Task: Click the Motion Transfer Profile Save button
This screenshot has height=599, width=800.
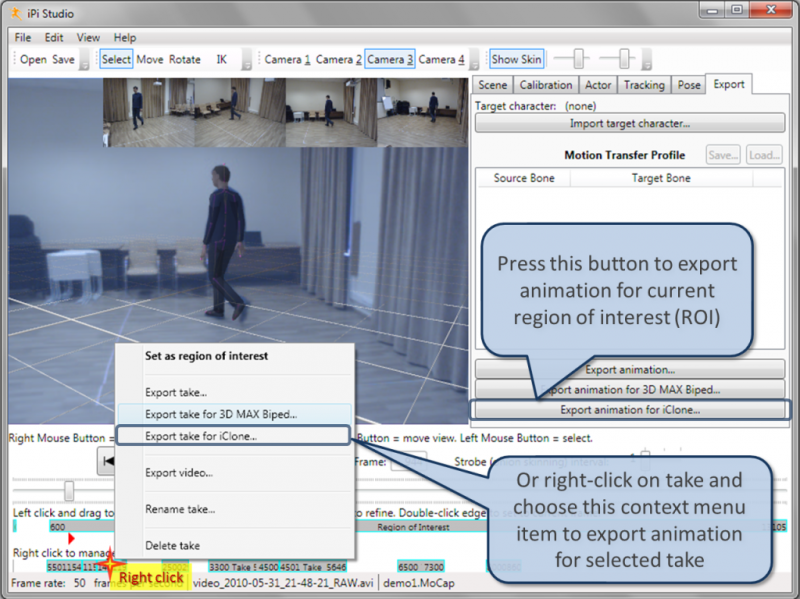Action: pos(723,155)
